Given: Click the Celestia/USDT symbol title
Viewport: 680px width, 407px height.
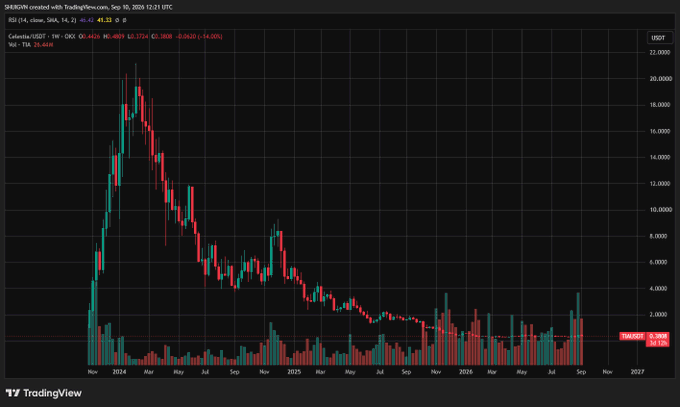Looking at the screenshot, I should (x=42, y=36).
